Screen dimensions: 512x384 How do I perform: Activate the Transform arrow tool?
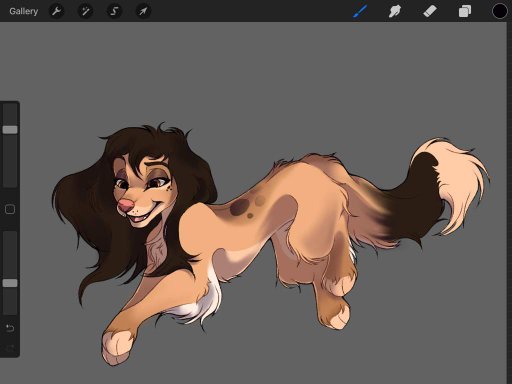point(143,11)
